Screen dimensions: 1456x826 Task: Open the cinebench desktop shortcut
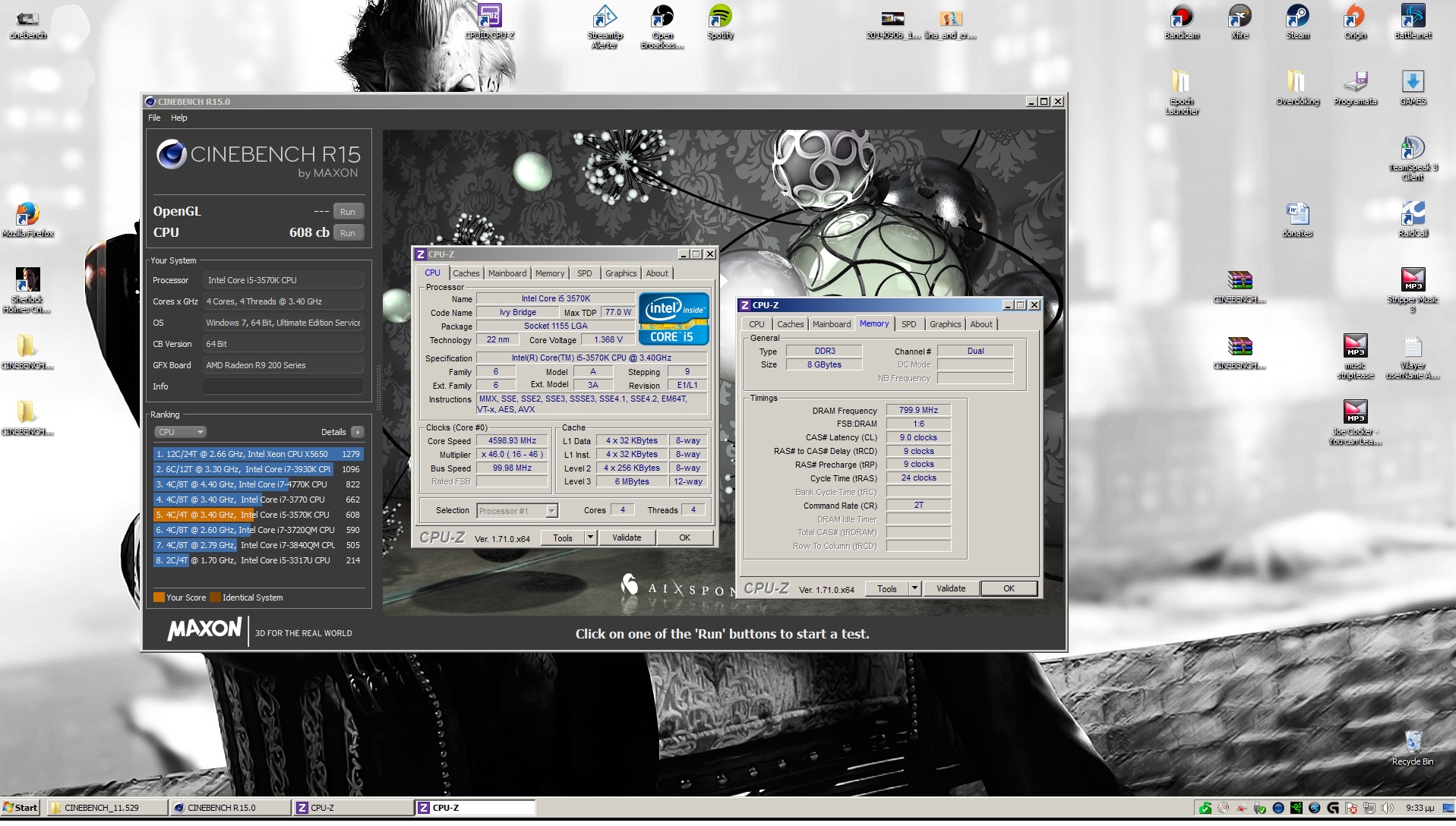tap(27, 24)
